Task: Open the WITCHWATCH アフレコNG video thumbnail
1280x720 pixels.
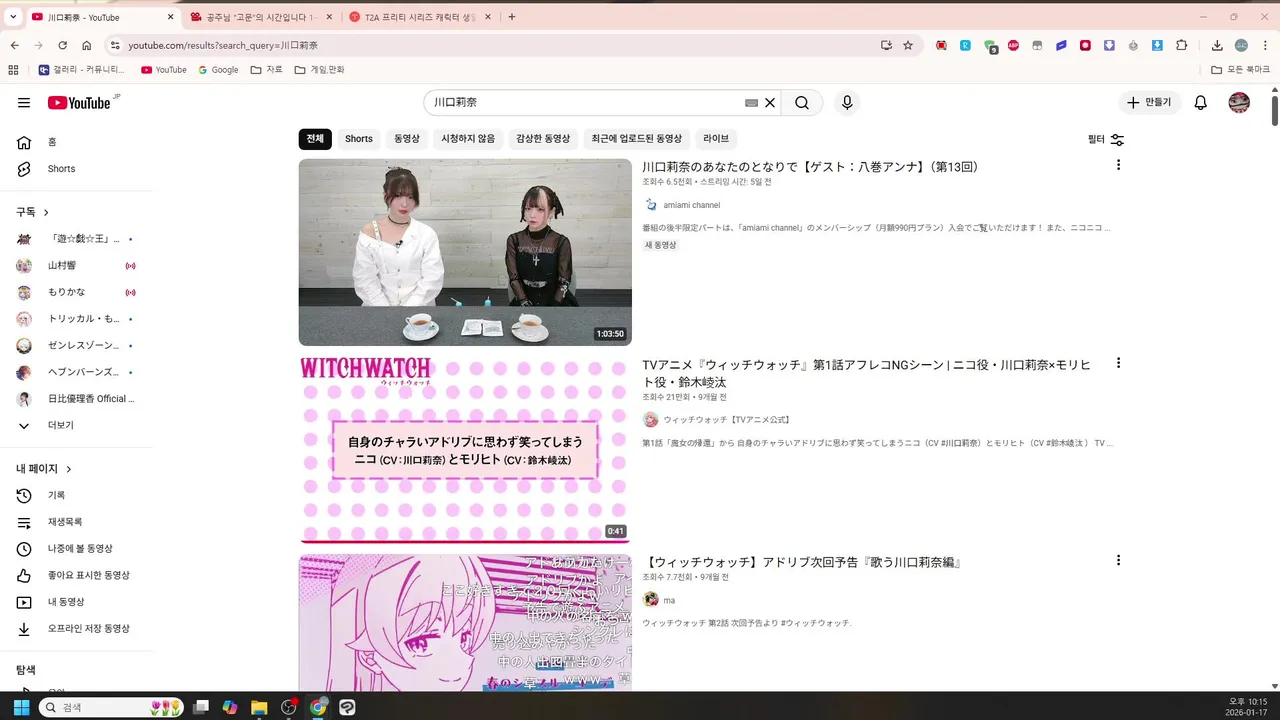Action: (x=465, y=450)
